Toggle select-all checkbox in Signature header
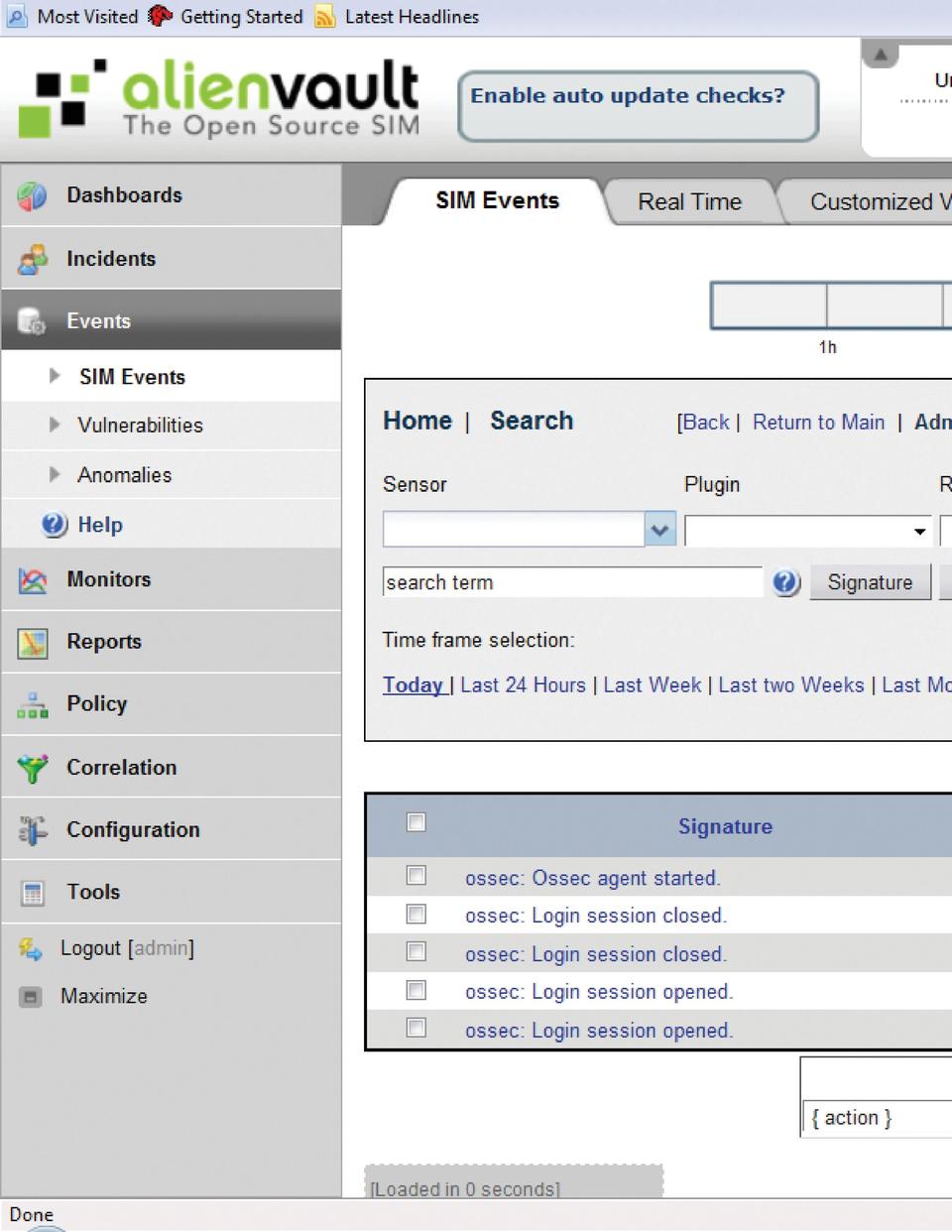This screenshot has width=952, height=1232. (416, 822)
